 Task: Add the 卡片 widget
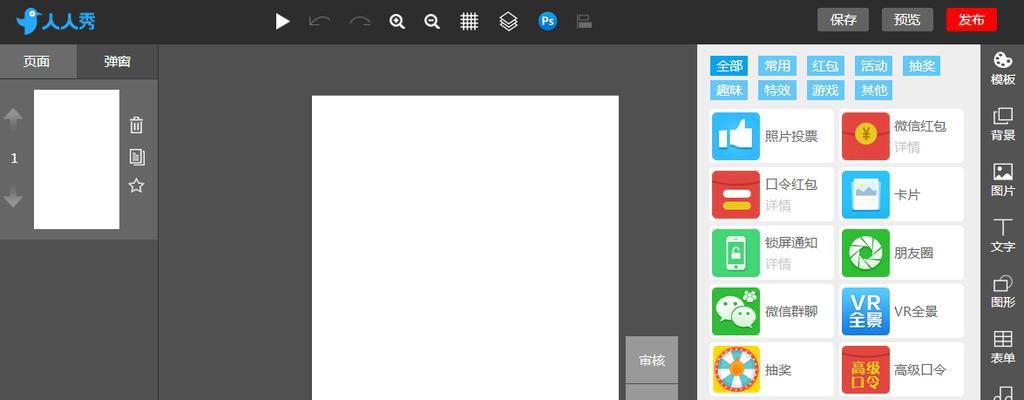pos(901,194)
